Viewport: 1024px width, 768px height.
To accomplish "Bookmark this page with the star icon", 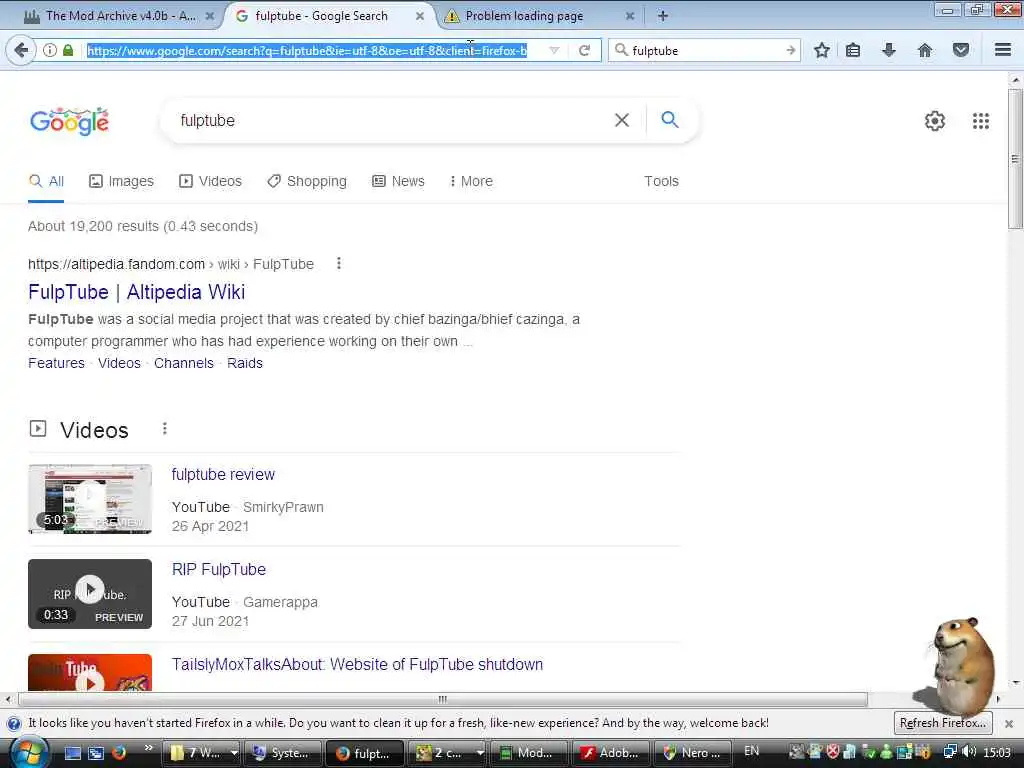I will 822,50.
